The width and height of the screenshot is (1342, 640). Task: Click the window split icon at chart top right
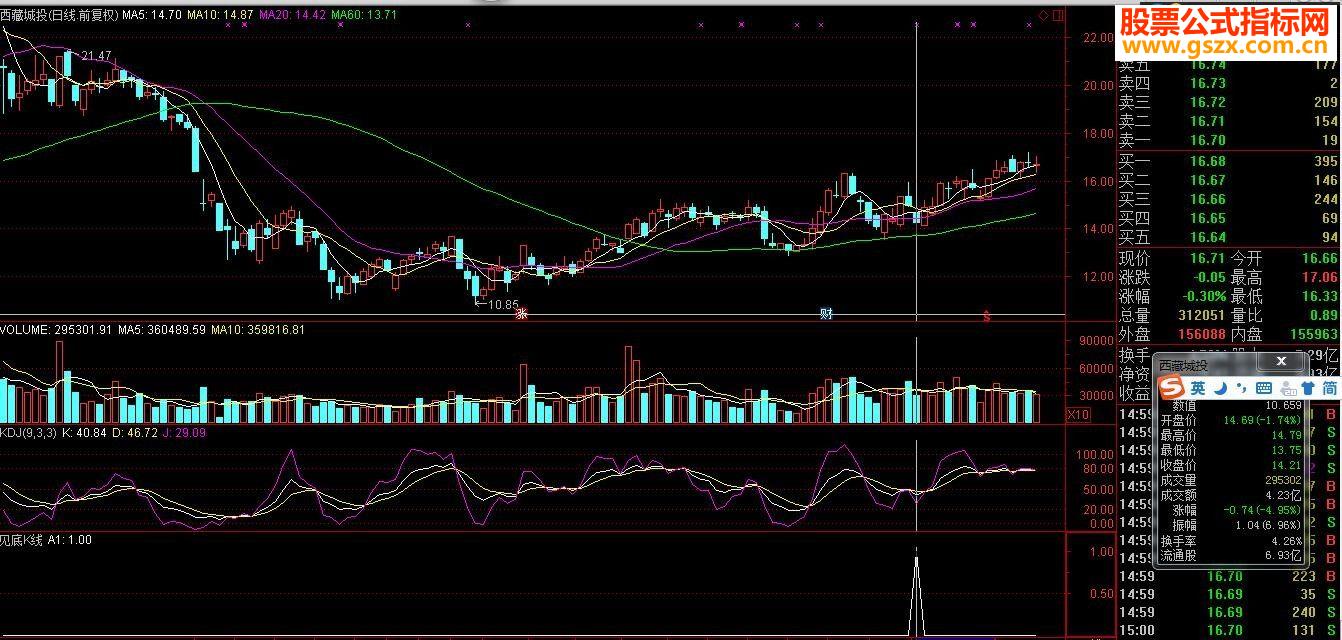coord(1058,16)
